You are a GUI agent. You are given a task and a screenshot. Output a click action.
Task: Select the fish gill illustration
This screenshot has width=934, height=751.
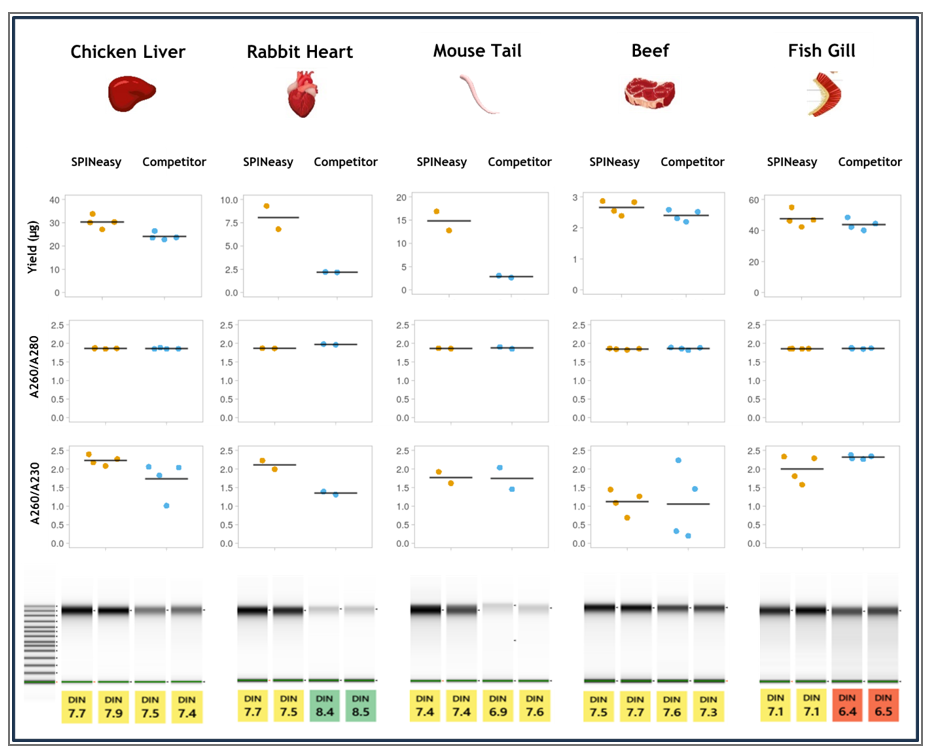click(x=825, y=94)
